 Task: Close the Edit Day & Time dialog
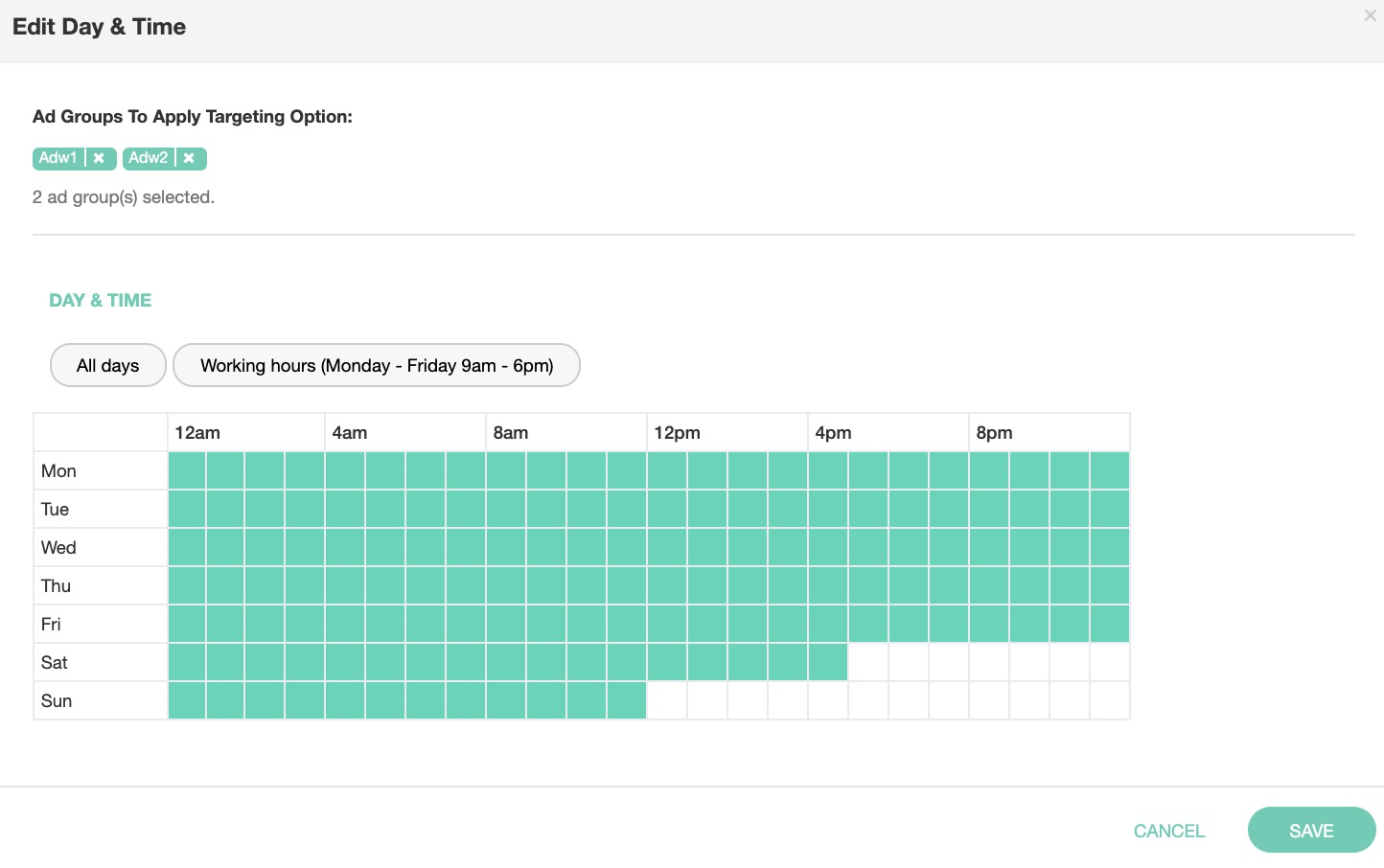1370,15
